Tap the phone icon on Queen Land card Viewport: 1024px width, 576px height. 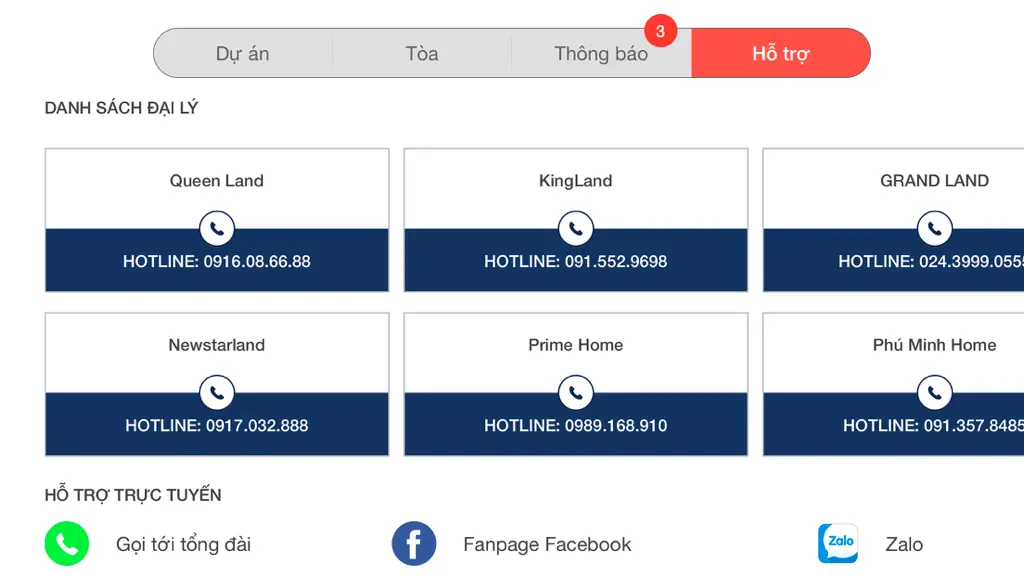(217, 229)
